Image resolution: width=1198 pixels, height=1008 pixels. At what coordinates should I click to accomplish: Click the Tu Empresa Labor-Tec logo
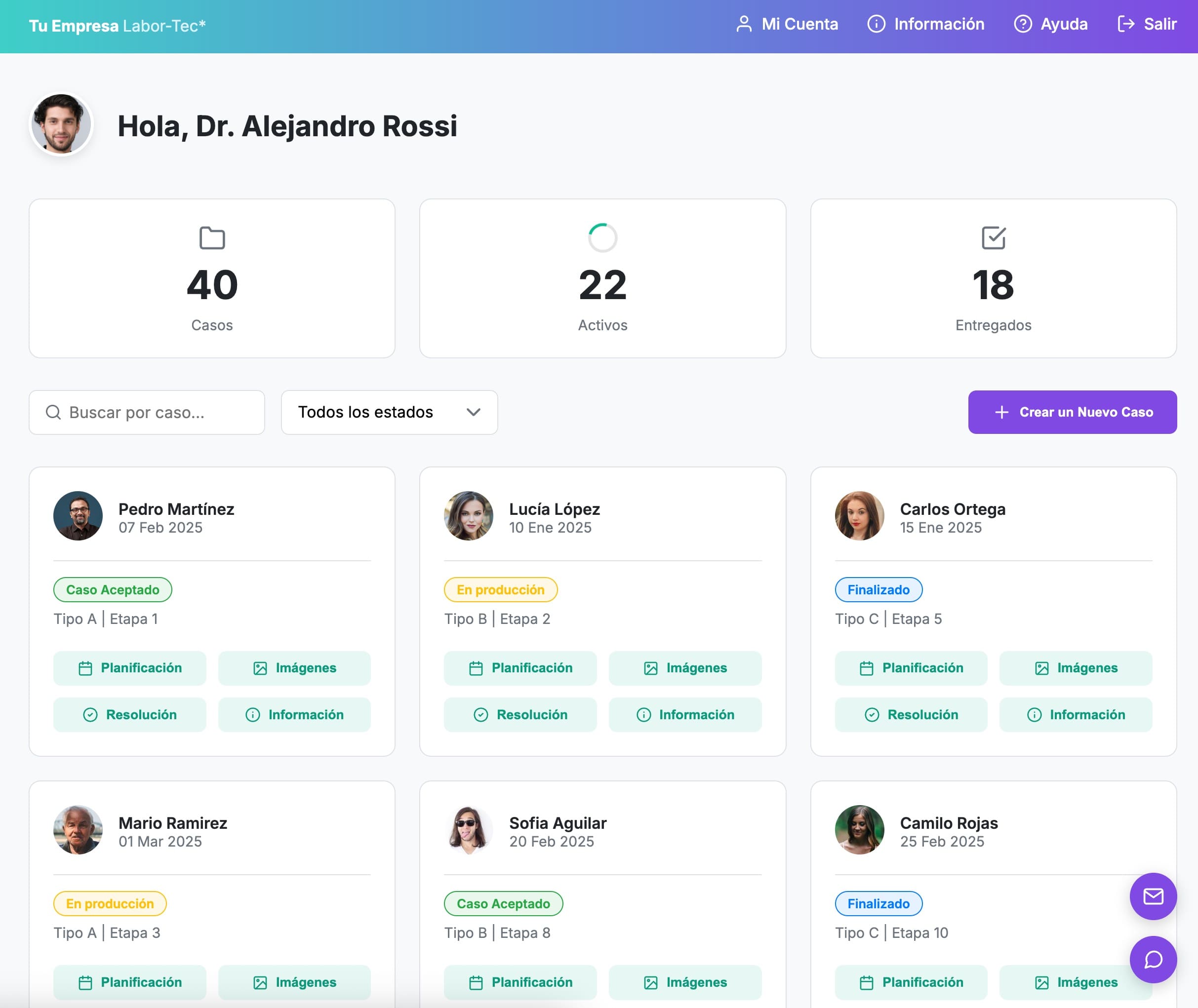(117, 26)
